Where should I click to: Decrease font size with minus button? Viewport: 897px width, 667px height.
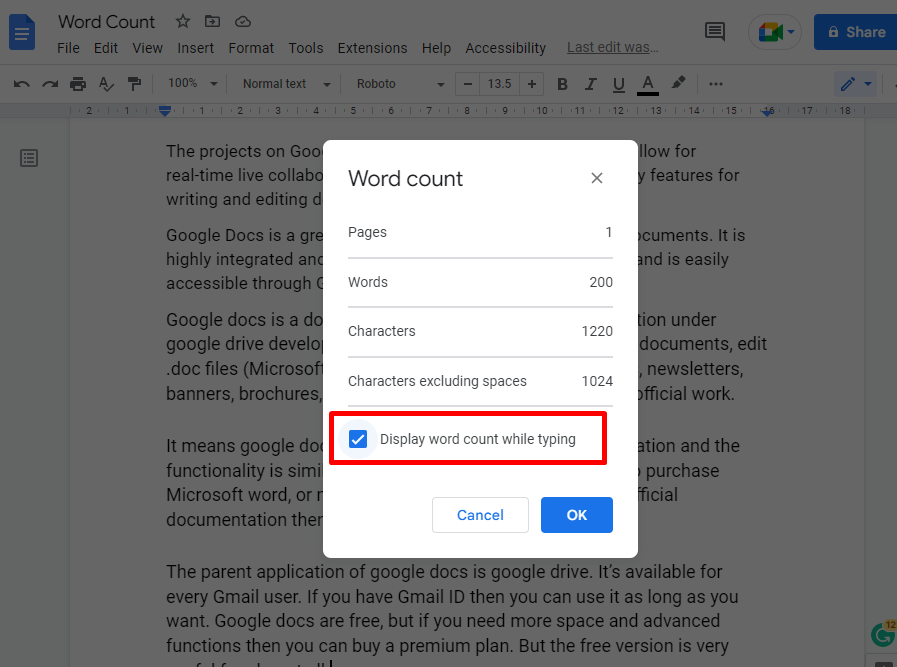[467, 84]
